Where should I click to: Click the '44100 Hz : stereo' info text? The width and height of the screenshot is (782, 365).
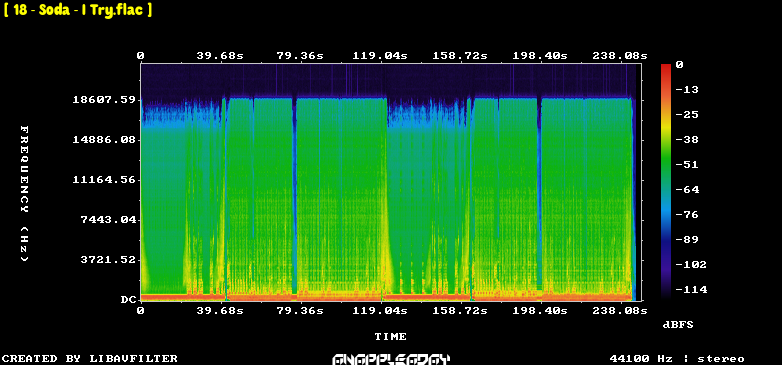[677, 359]
